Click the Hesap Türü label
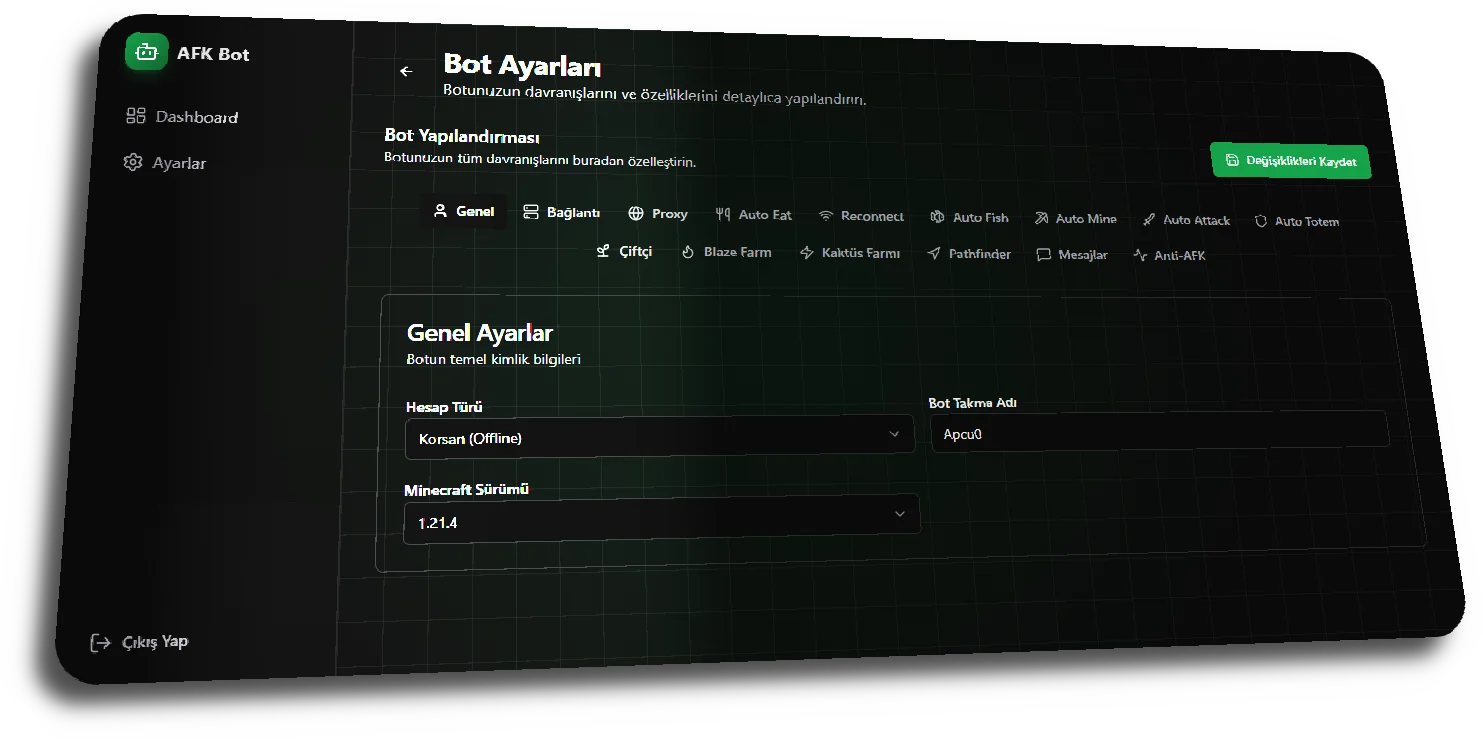Image resolution: width=1483 pixels, height=739 pixels. (x=444, y=407)
